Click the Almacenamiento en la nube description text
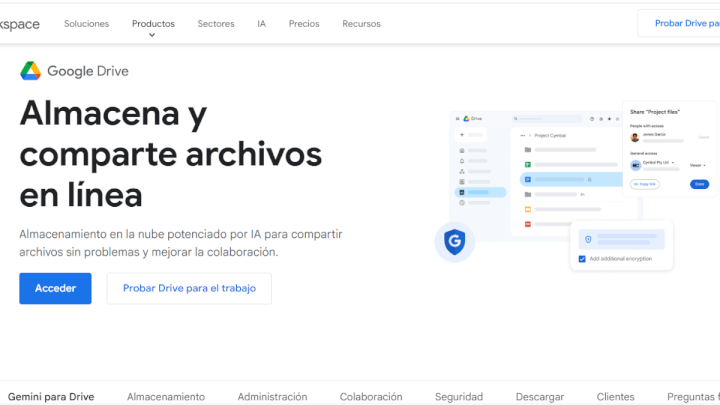This screenshot has width=720, height=405. (181, 243)
